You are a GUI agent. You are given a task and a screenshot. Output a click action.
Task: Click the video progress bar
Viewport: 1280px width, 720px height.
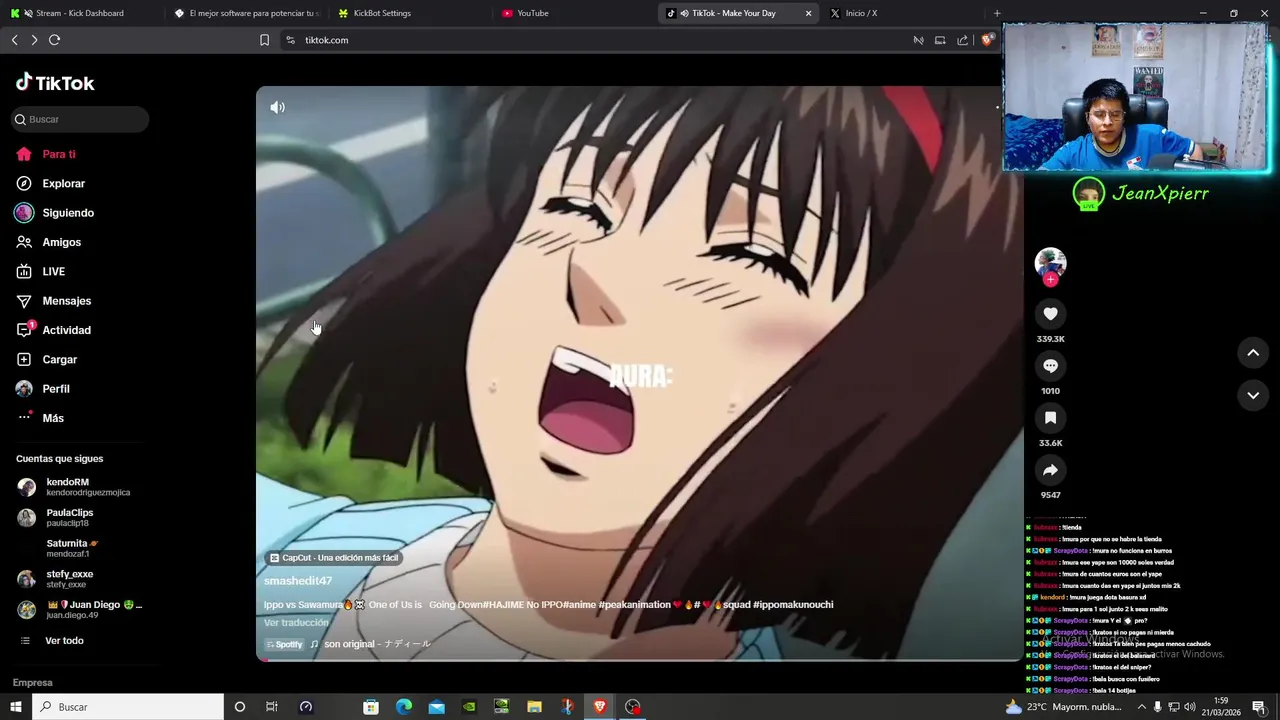639,659
